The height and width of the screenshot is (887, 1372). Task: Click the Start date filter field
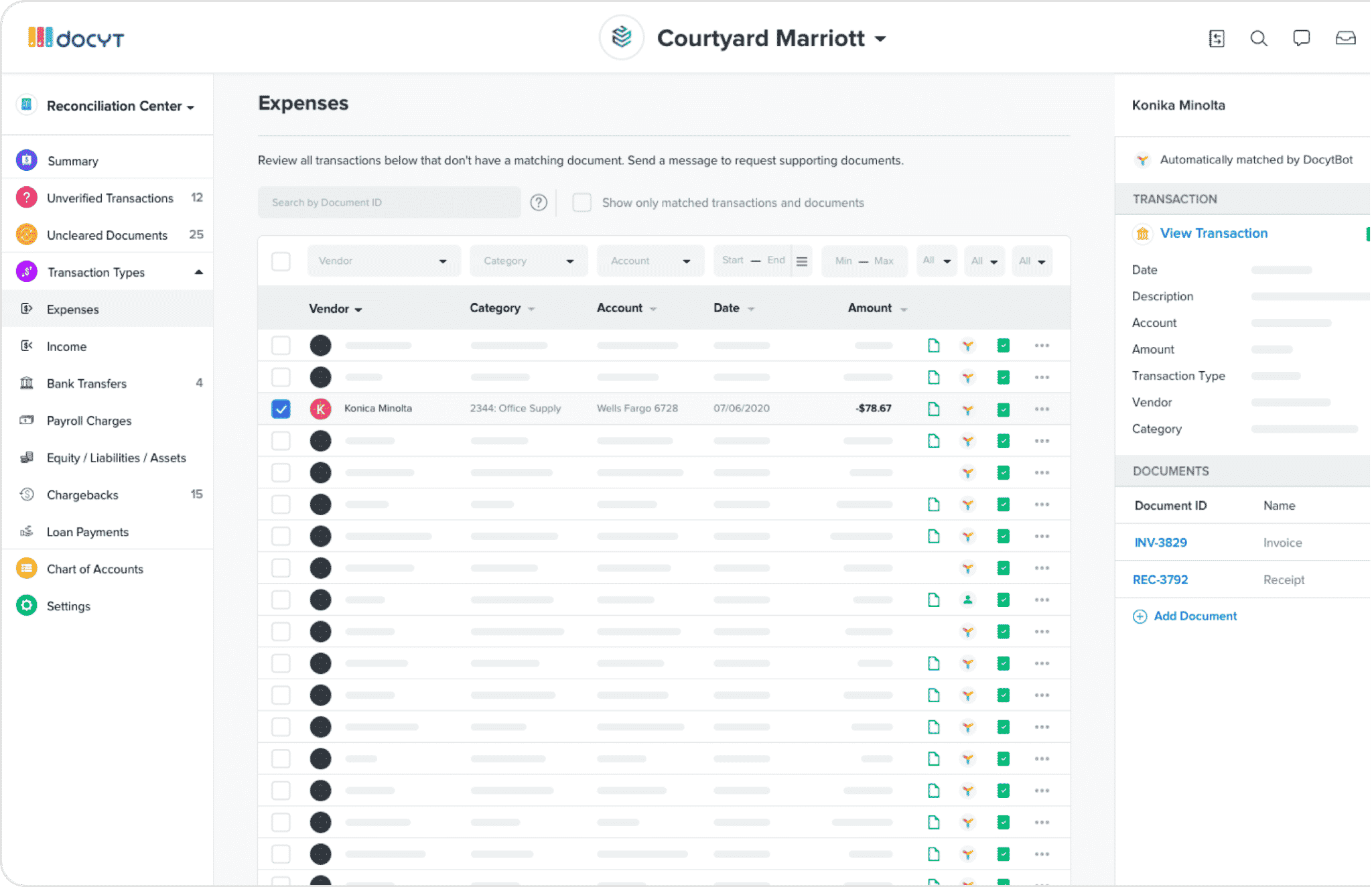(x=733, y=261)
